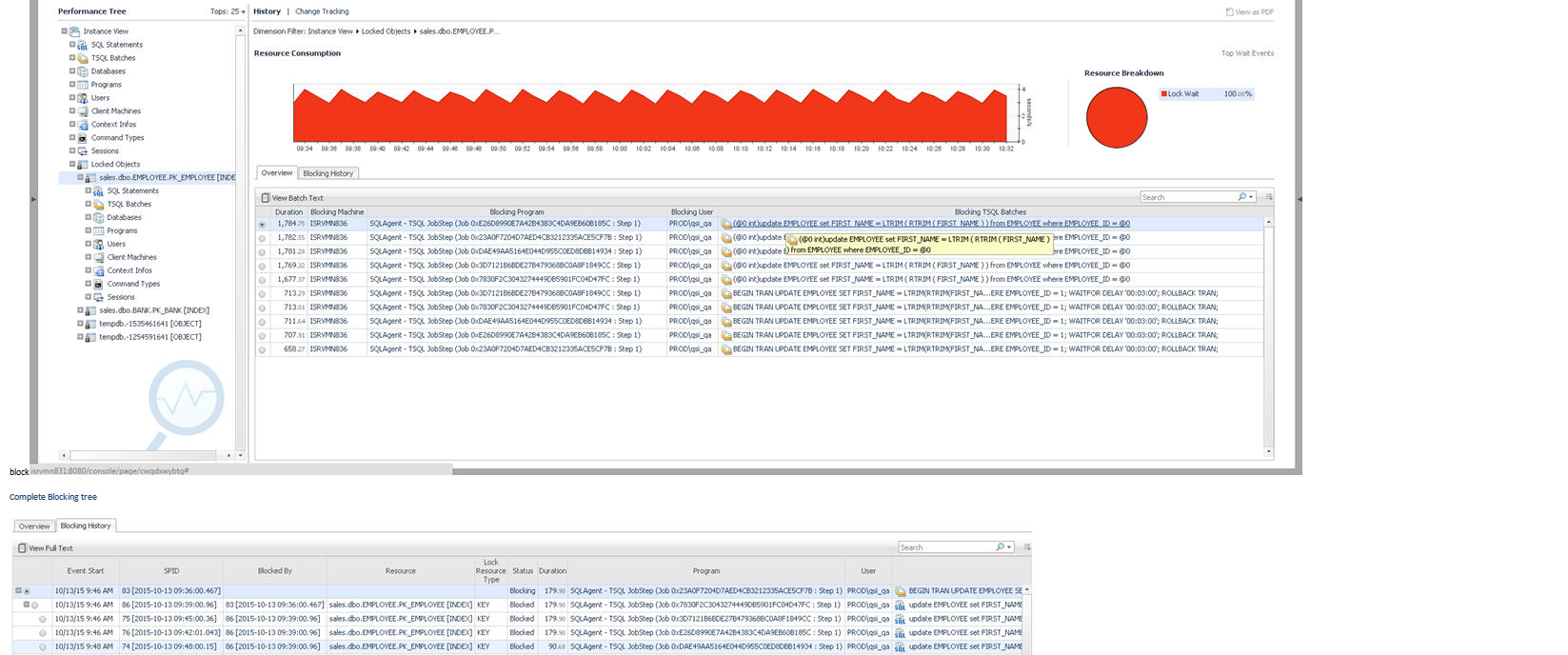Screen dimensions: 1568x655
Task: Select the radio button for duration 1,784.75
Action: 262,225
